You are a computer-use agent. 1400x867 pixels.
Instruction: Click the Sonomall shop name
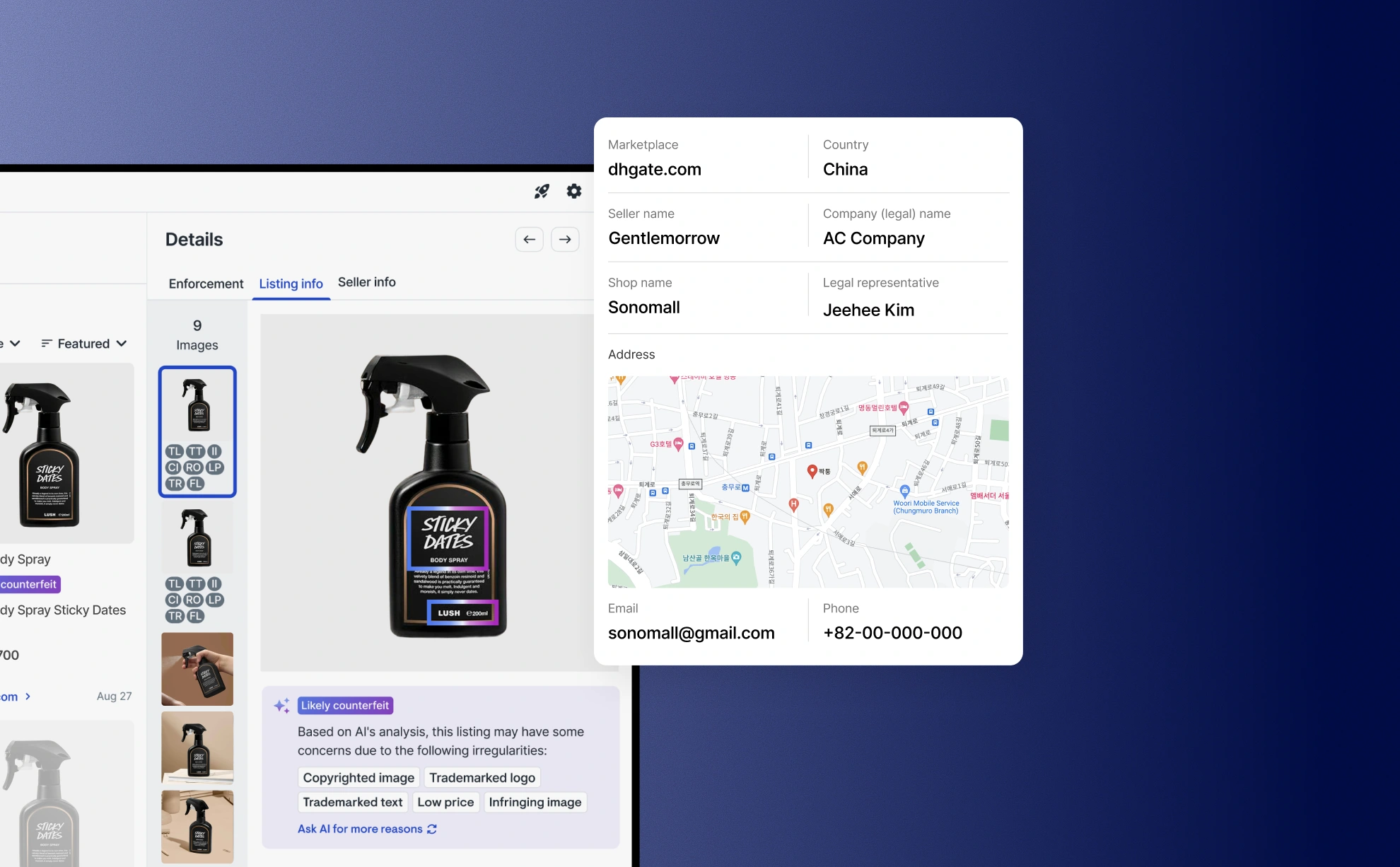pos(644,308)
